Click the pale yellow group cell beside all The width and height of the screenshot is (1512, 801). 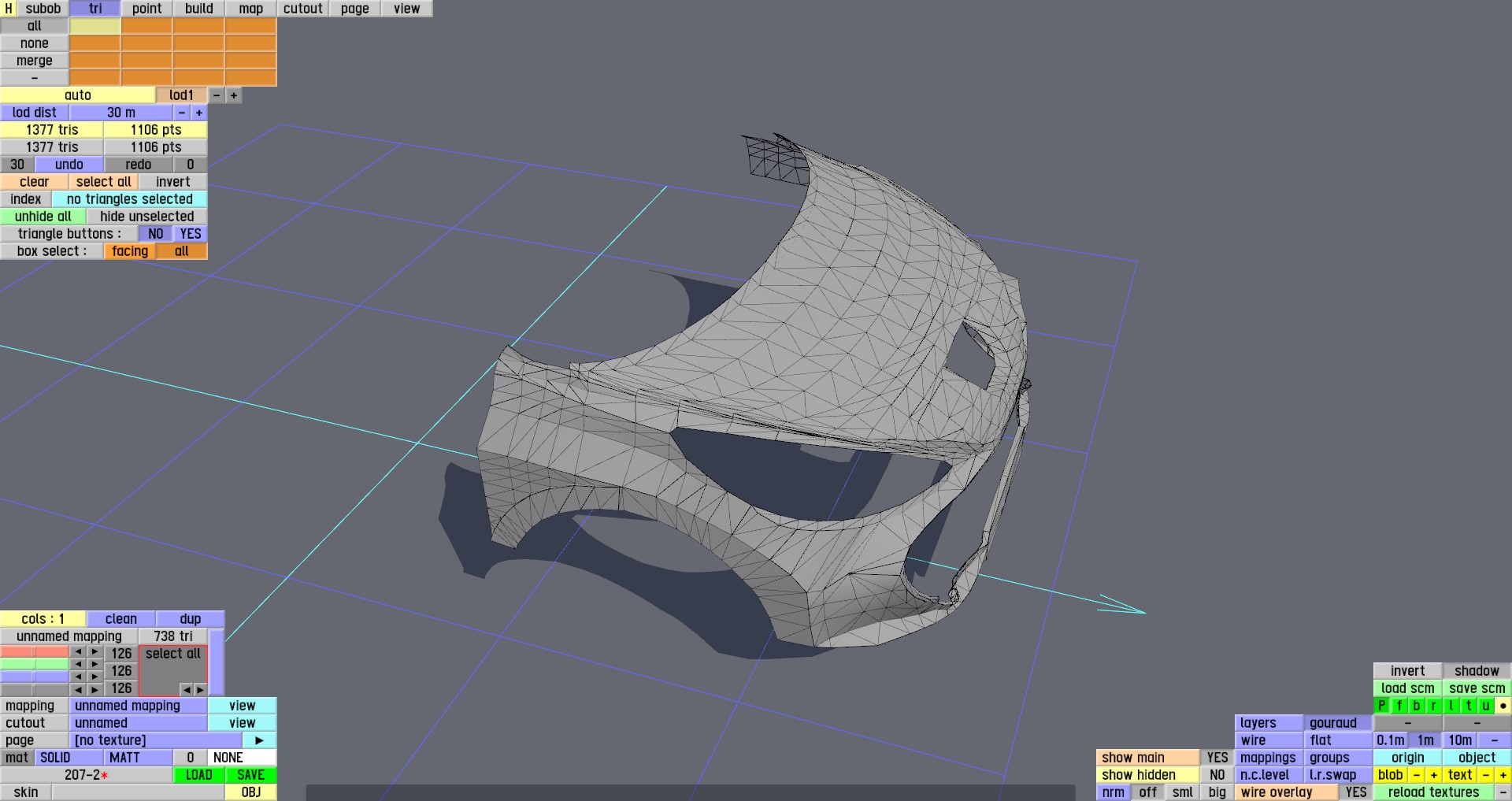point(95,26)
